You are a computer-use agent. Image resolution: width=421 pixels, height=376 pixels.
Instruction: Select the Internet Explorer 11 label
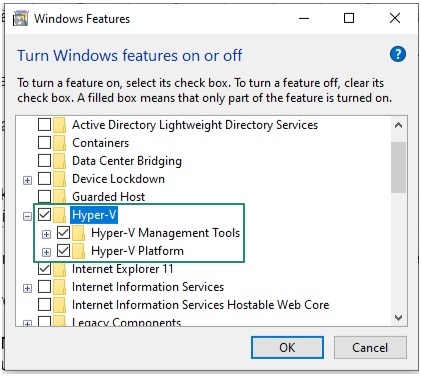tap(123, 269)
